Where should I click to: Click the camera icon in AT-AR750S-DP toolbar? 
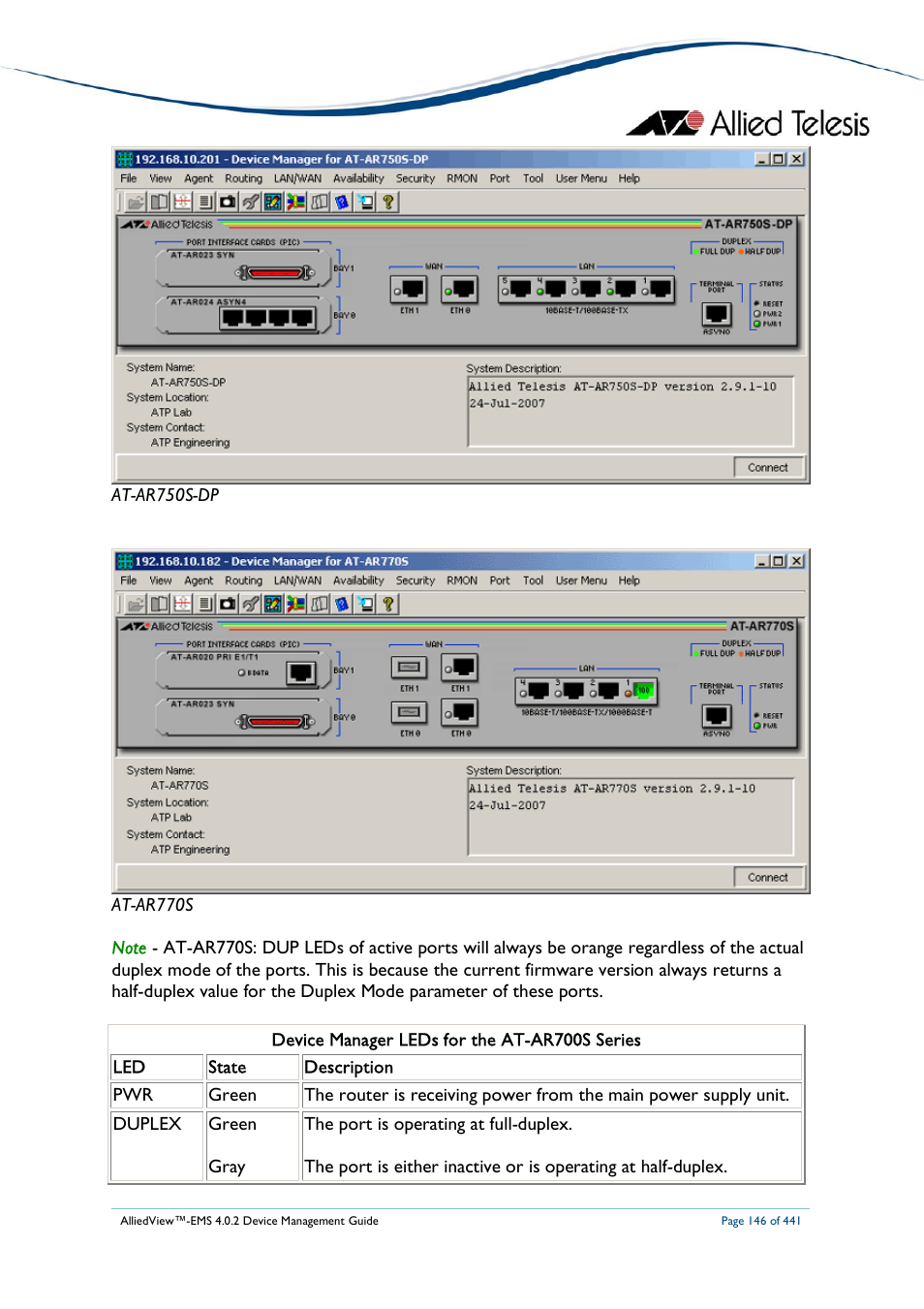[228, 202]
